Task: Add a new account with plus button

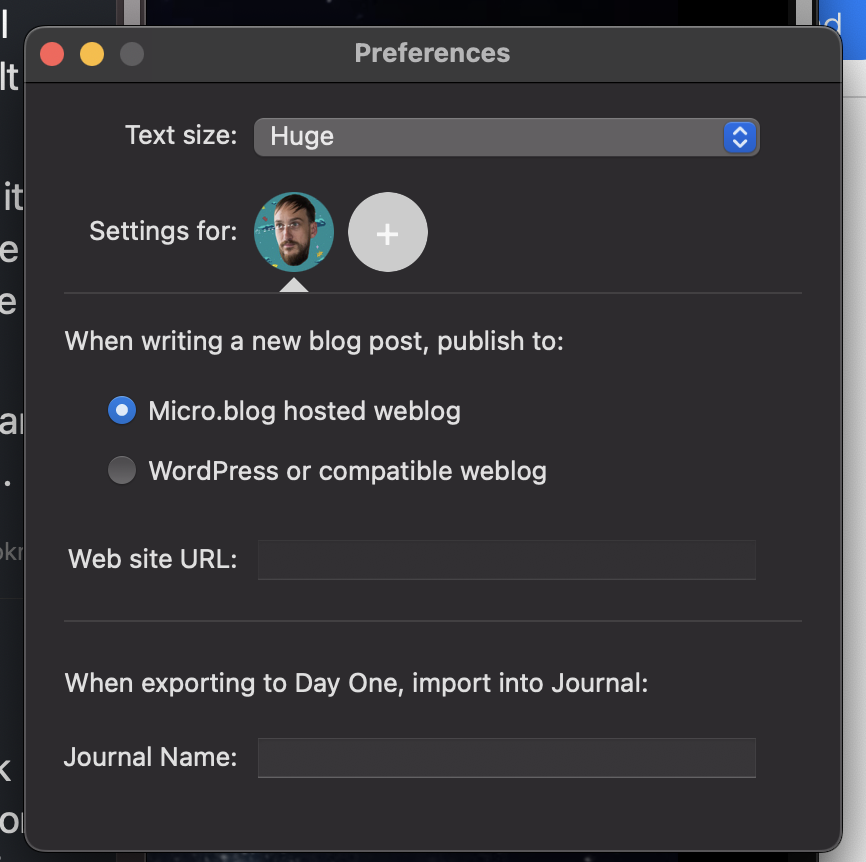Action: coord(387,232)
